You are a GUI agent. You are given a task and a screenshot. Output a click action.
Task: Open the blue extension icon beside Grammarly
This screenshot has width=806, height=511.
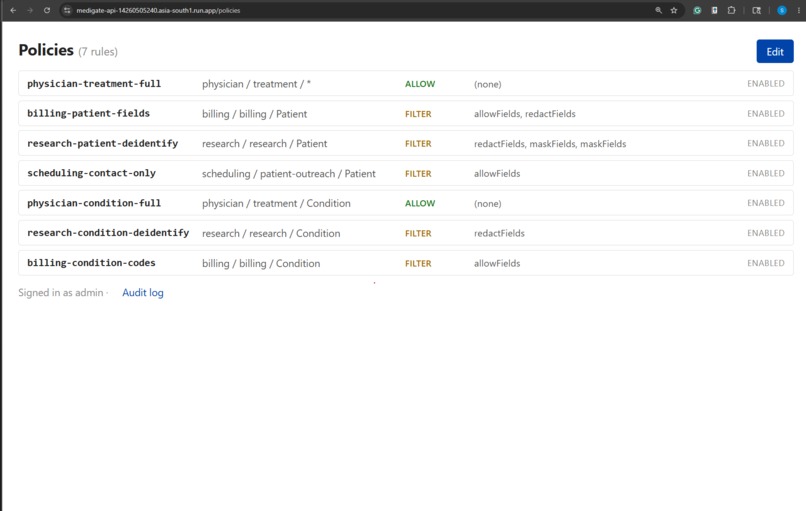pyautogui.click(x=715, y=10)
